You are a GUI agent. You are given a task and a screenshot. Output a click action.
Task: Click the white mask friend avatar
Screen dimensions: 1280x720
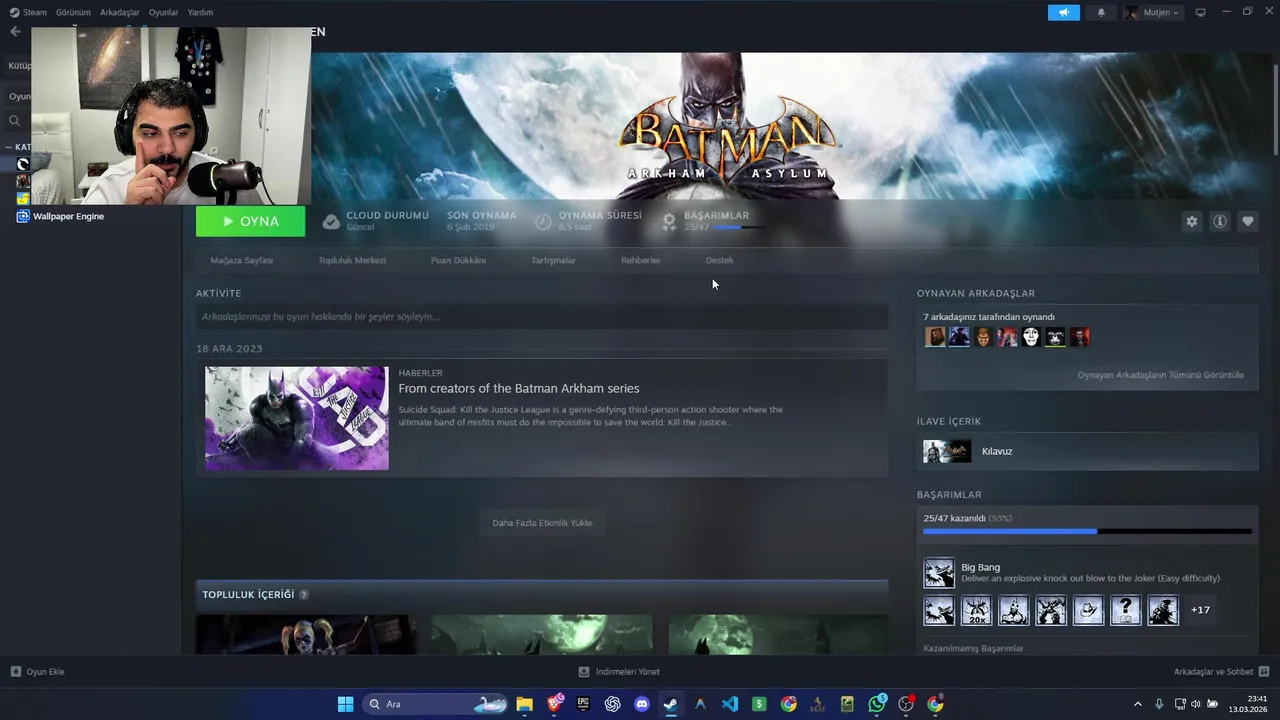pos(1031,337)
